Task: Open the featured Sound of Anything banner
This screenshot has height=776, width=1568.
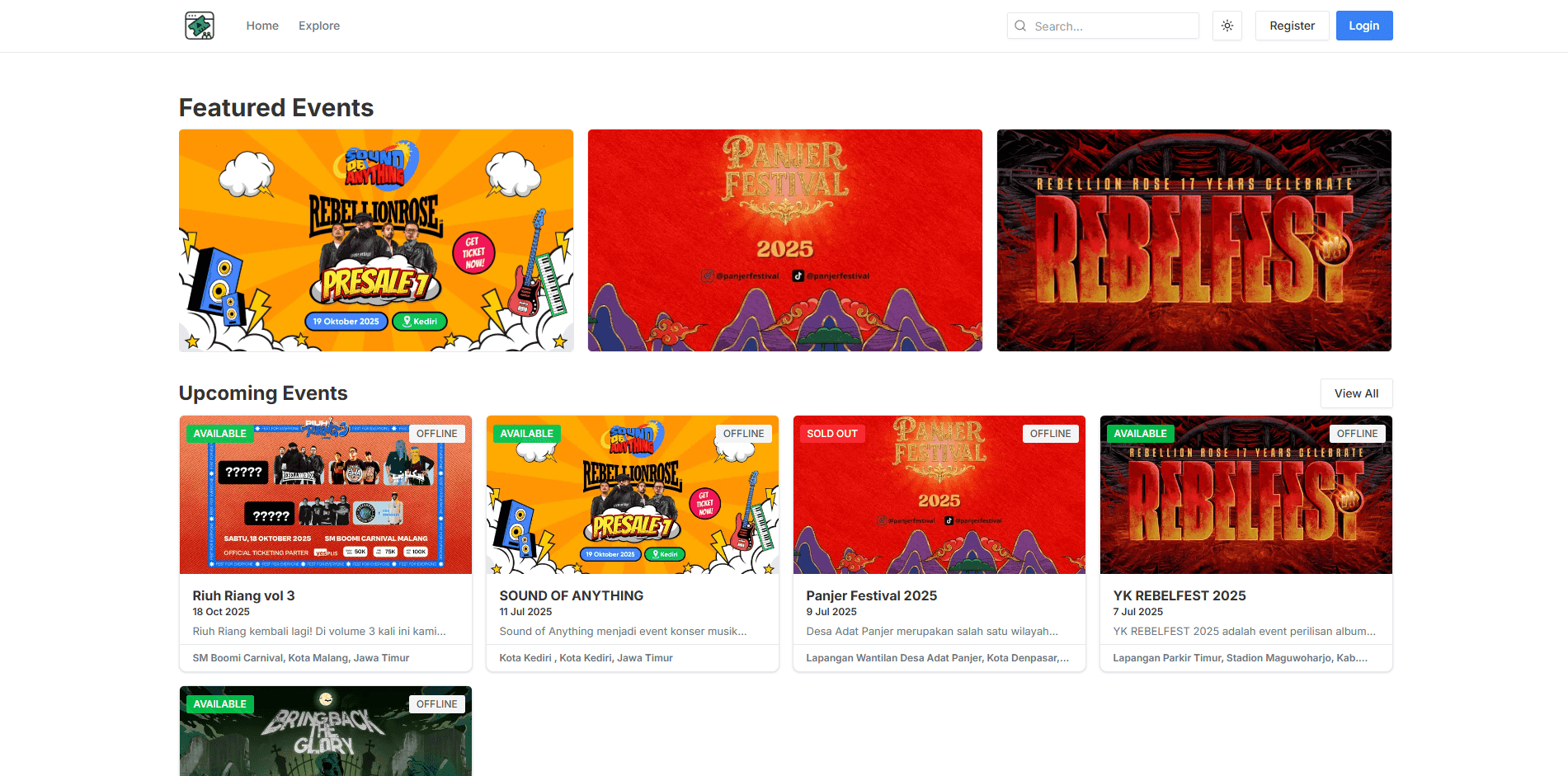Action: (376, 240)
